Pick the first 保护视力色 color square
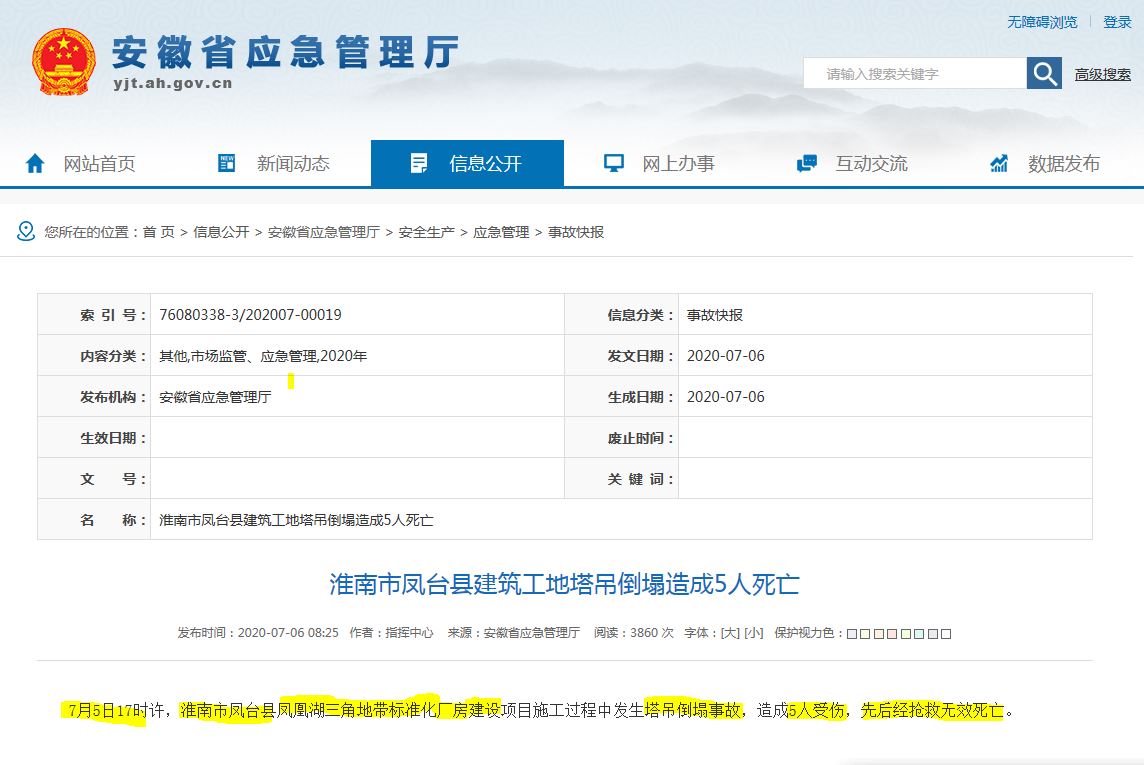This screenshot has height=765, width=1144. (851, 634)
